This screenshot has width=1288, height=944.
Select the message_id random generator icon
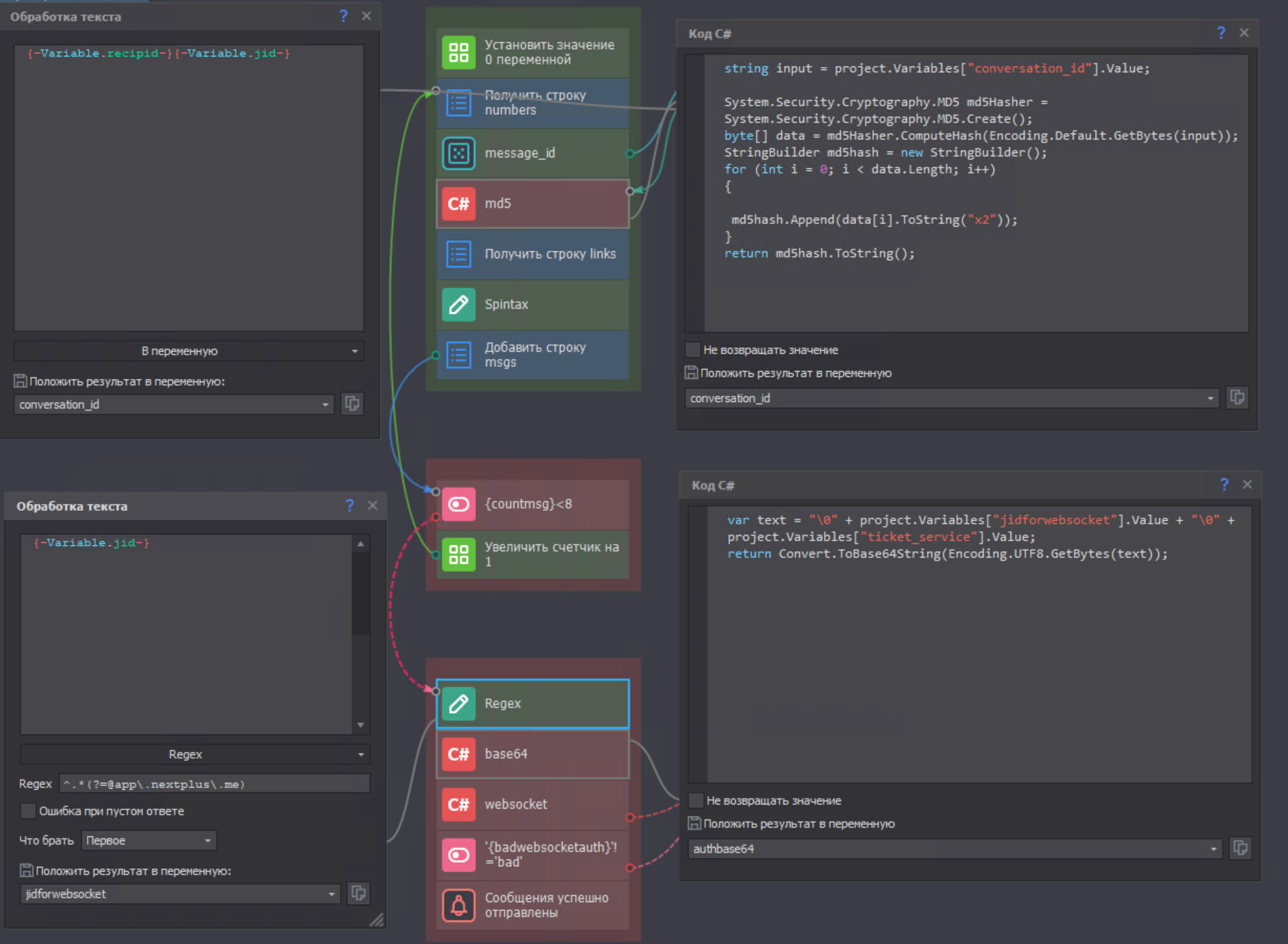click(458, 153)
